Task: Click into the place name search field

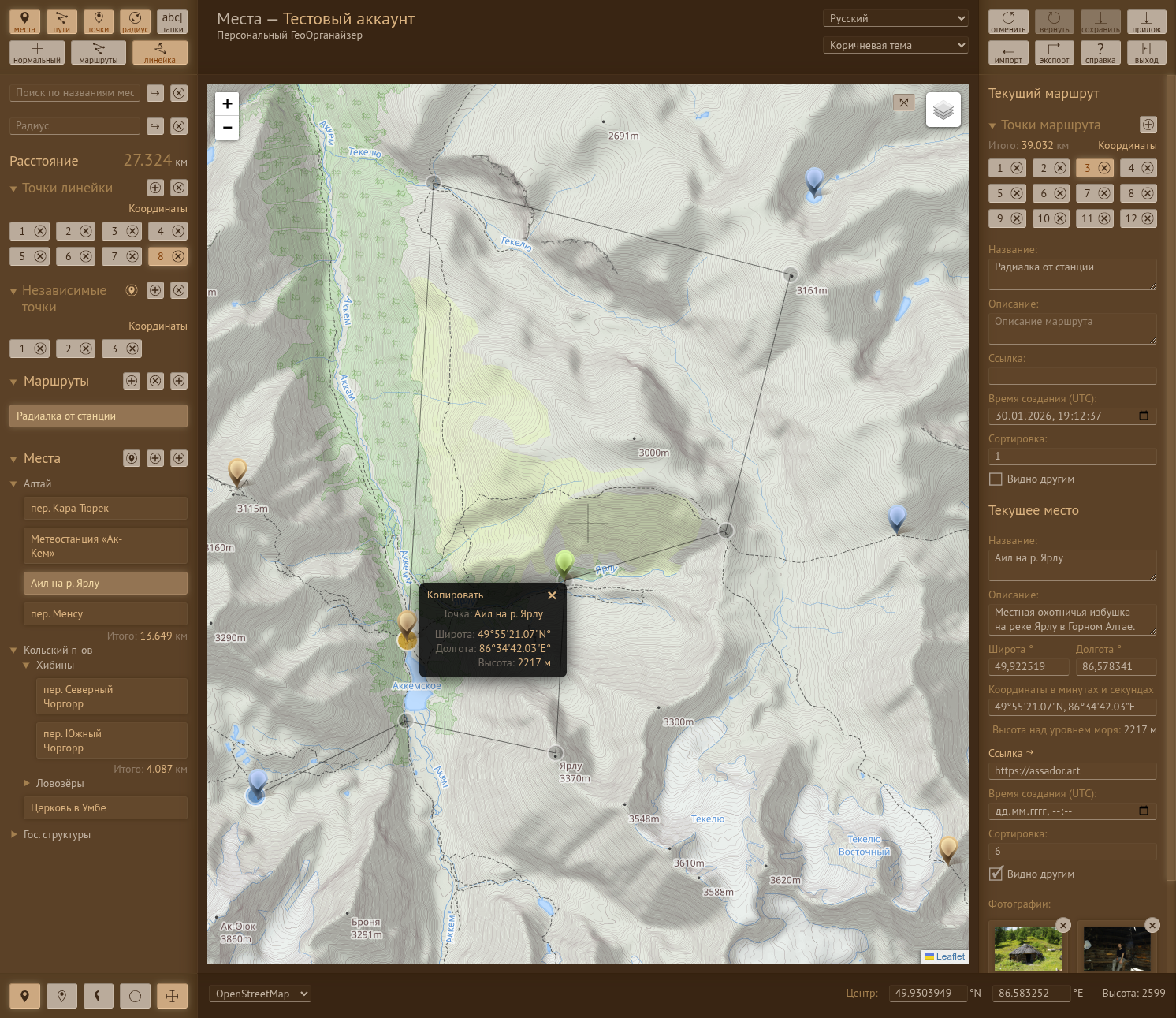Action: point(75,93)
